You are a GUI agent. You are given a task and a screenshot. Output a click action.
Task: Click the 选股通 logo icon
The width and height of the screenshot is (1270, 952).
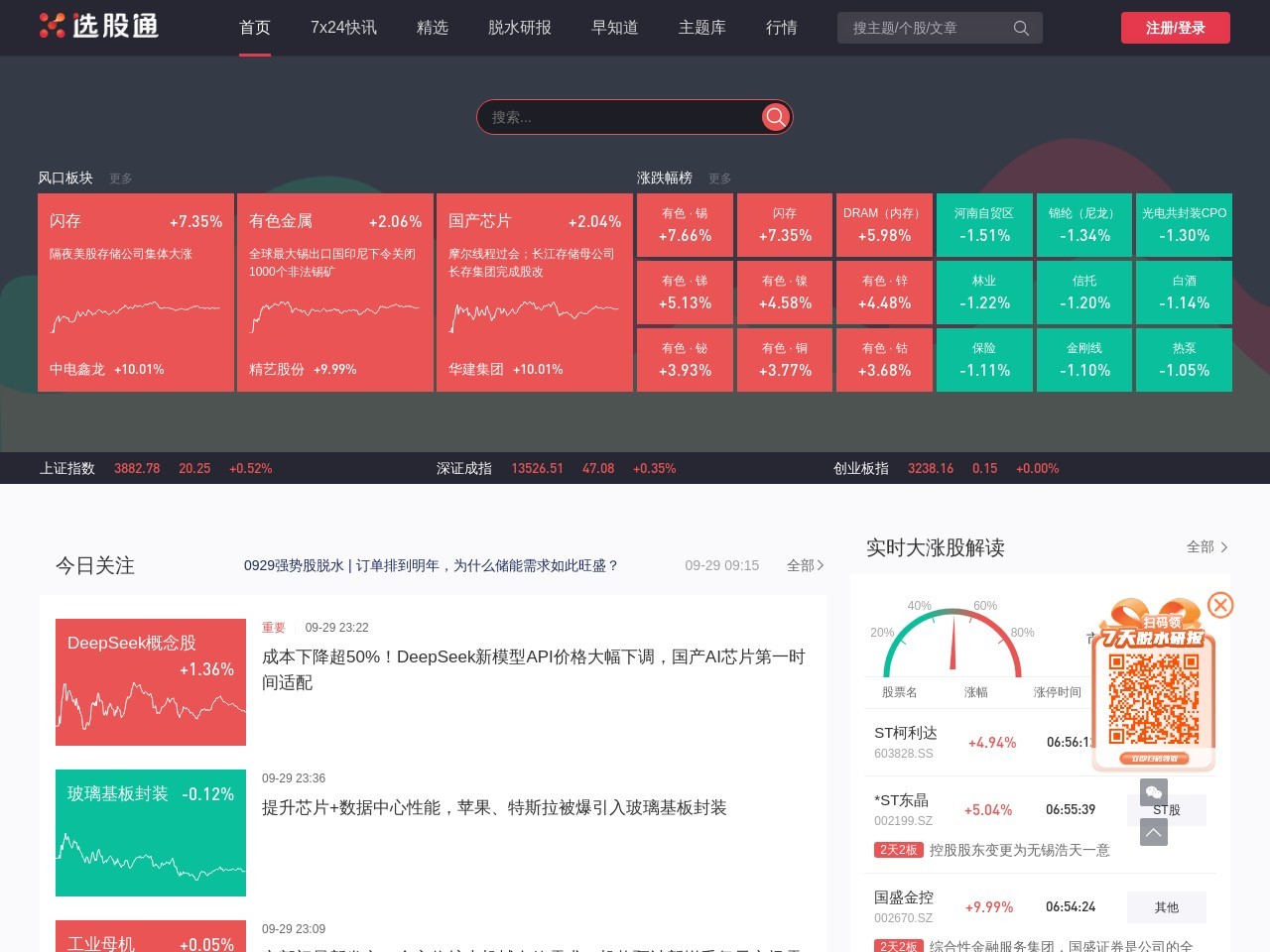[x=53, y=26]
